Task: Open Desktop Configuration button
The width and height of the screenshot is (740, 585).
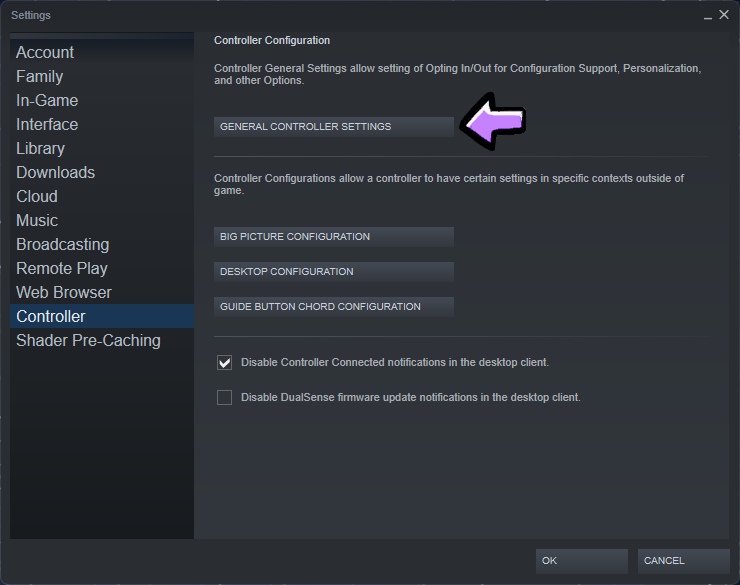Action: point(334,272)
